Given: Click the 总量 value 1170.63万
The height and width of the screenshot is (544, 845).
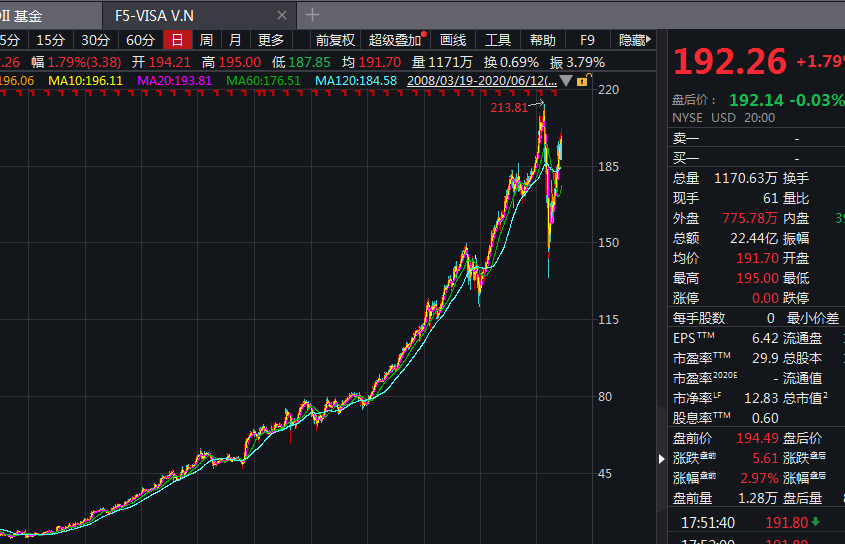Looking at the screenshot, I should click(746, 178).
